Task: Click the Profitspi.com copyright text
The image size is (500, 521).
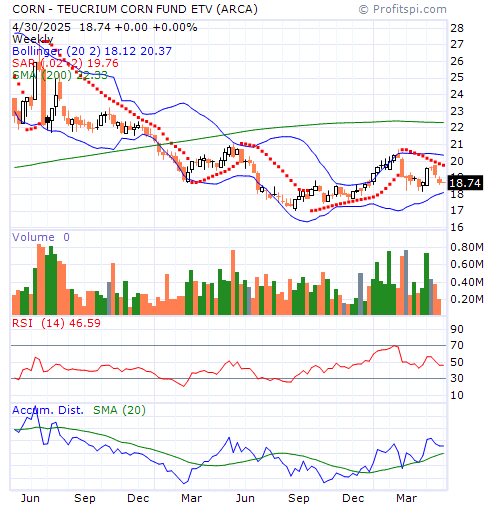Action: 403,9
